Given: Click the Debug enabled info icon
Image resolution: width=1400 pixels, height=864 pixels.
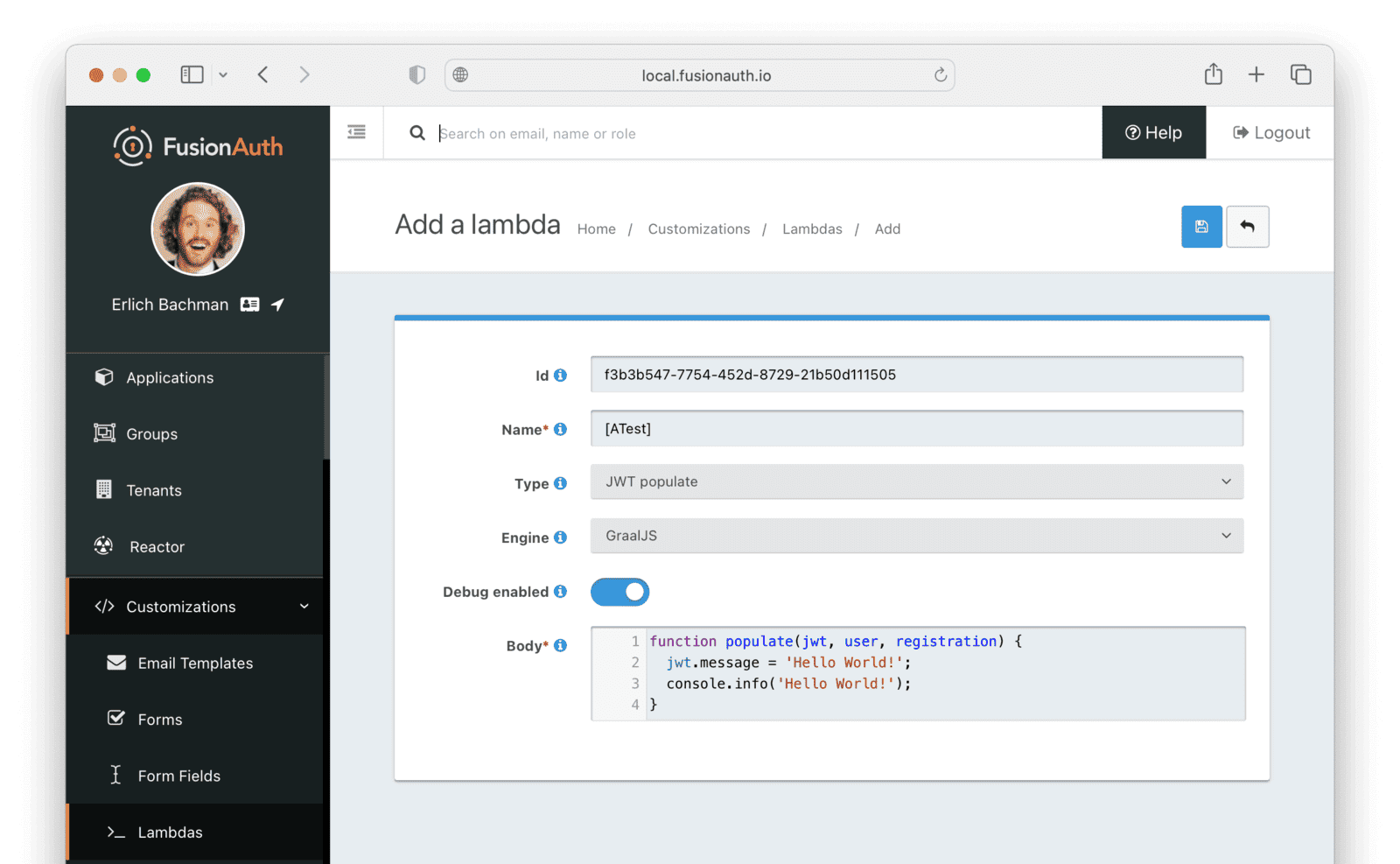Looking at the screenshot, I should point(560,592).
